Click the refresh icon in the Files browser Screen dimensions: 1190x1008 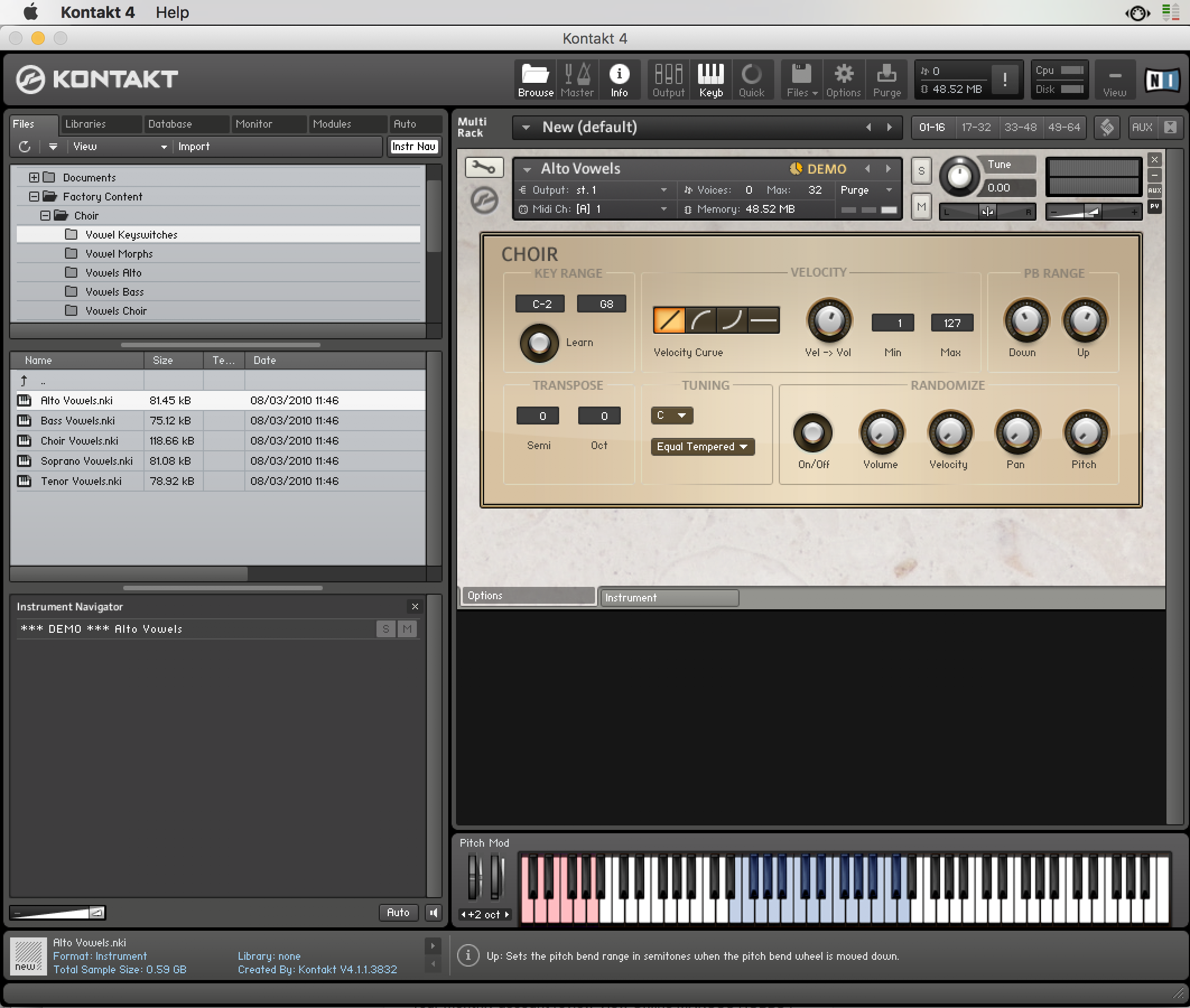click(24, 147)
